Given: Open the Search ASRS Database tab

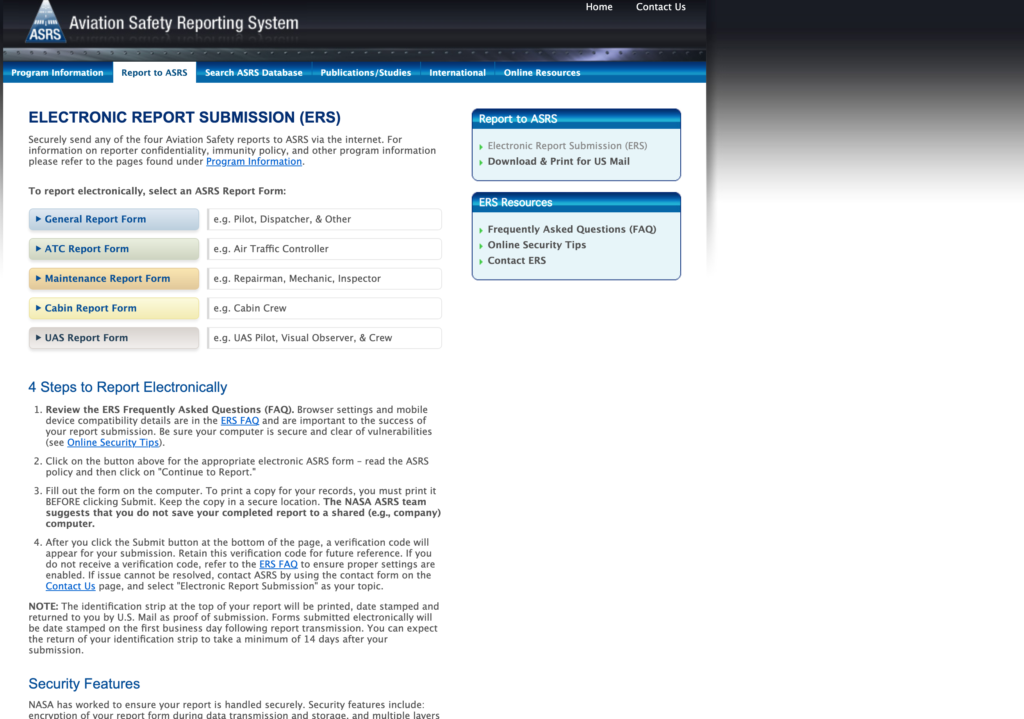Looking at the screenshot, I should point(253,72).
